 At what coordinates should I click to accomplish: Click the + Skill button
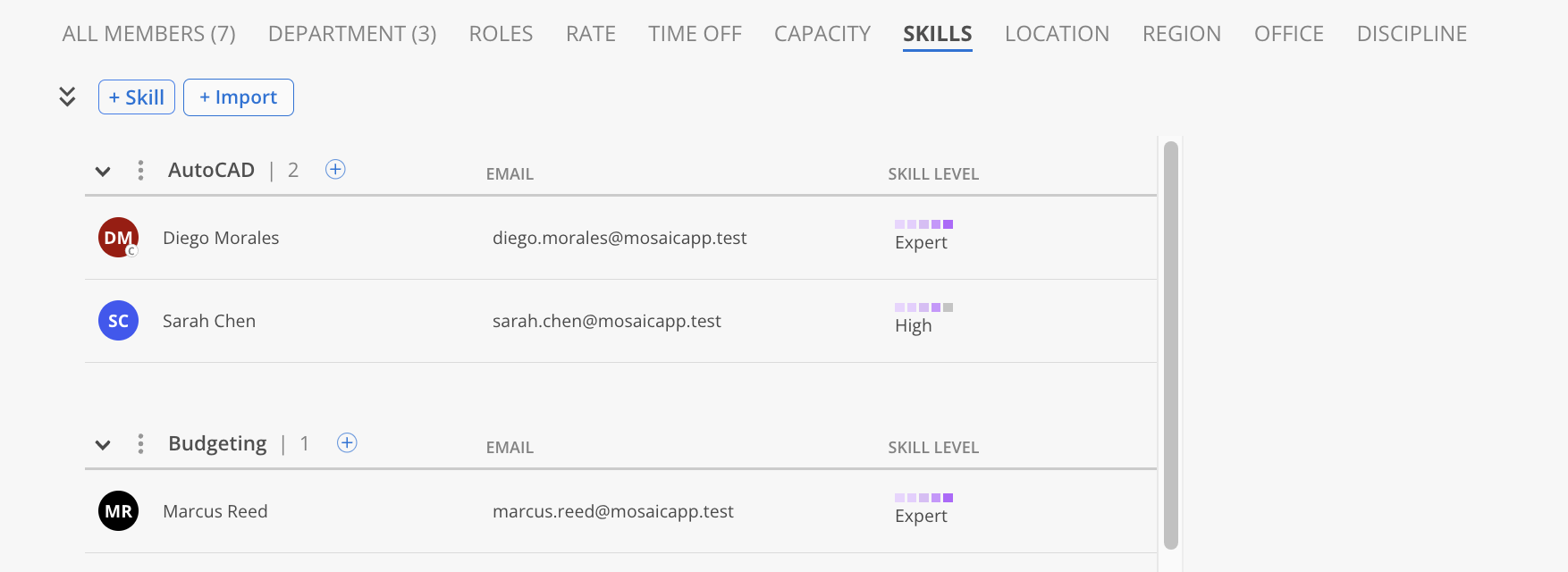pyautogui.click(x=137, y=97)
